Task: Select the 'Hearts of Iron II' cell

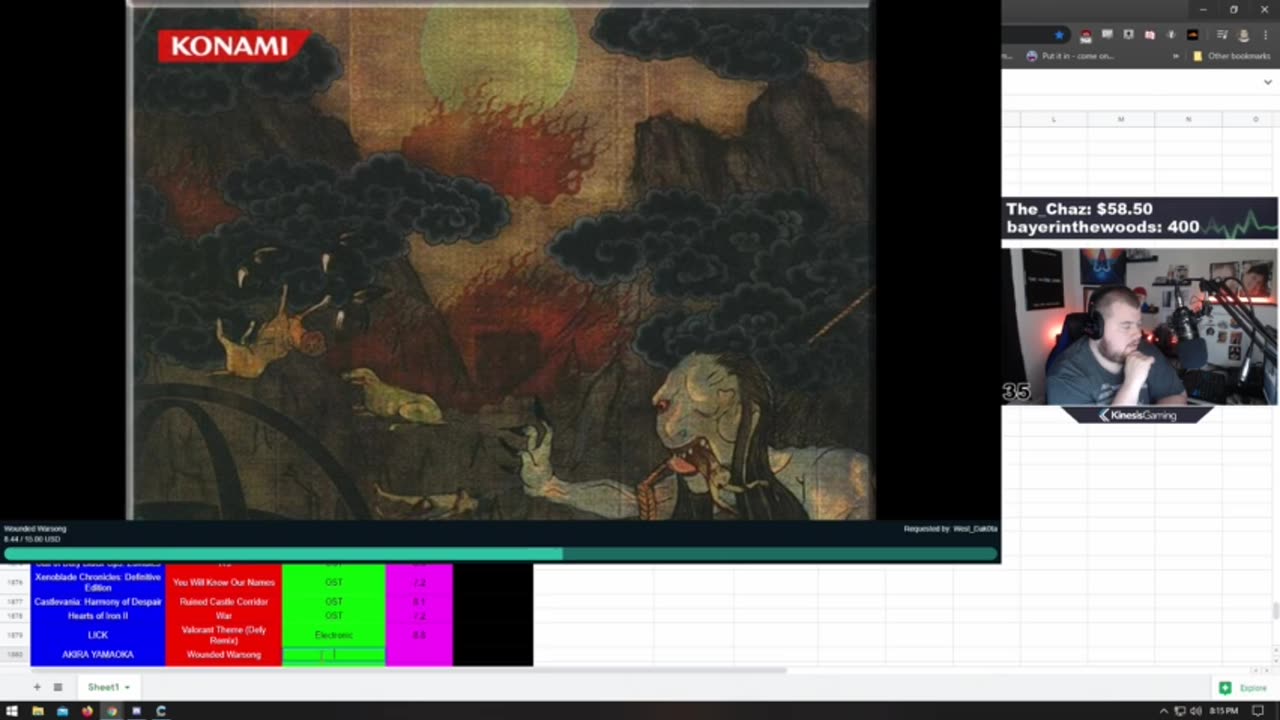Action: pyautogui.click(x=98, y=616)
